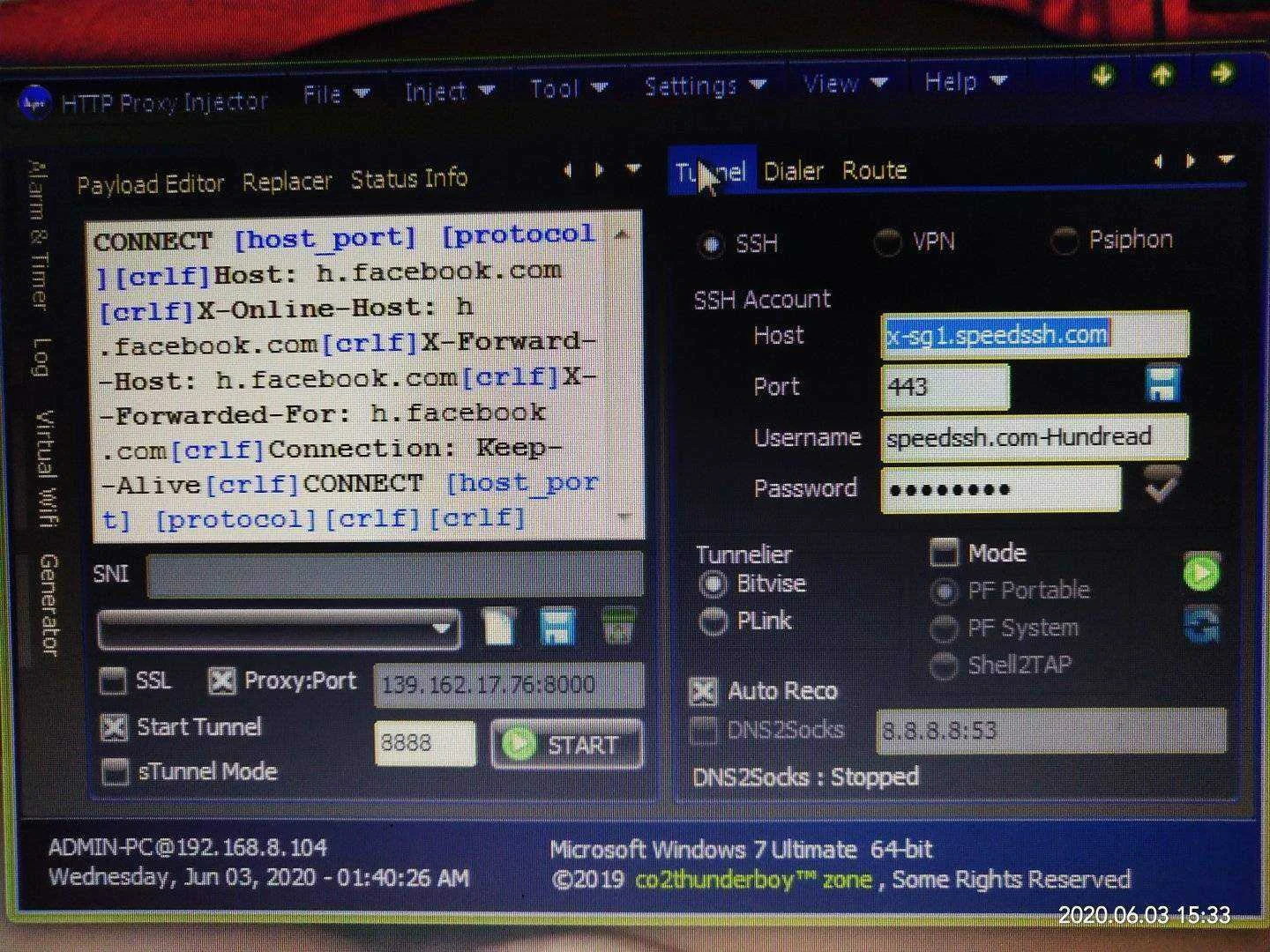1270x952 pixels.
Task: Open the Generator side tab
Action: (49, 605)
